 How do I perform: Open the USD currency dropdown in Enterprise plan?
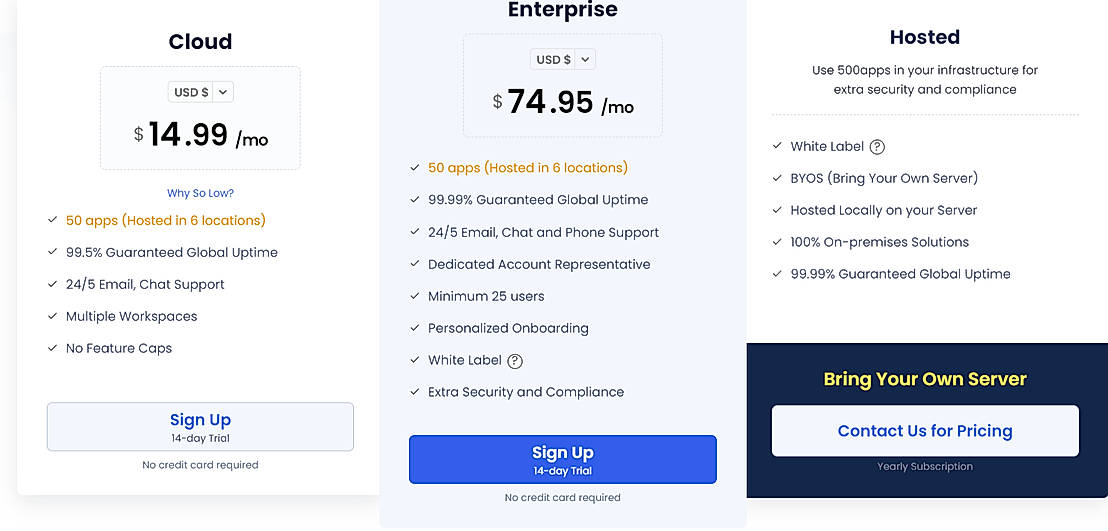click(x=563, y=60)
